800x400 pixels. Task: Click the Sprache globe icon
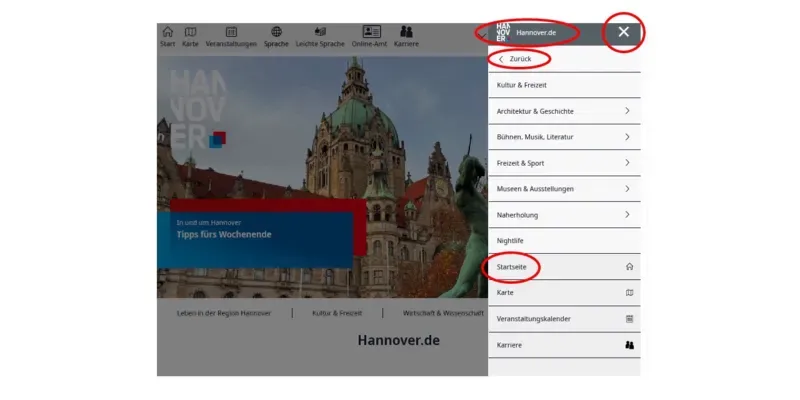point(277,32)
